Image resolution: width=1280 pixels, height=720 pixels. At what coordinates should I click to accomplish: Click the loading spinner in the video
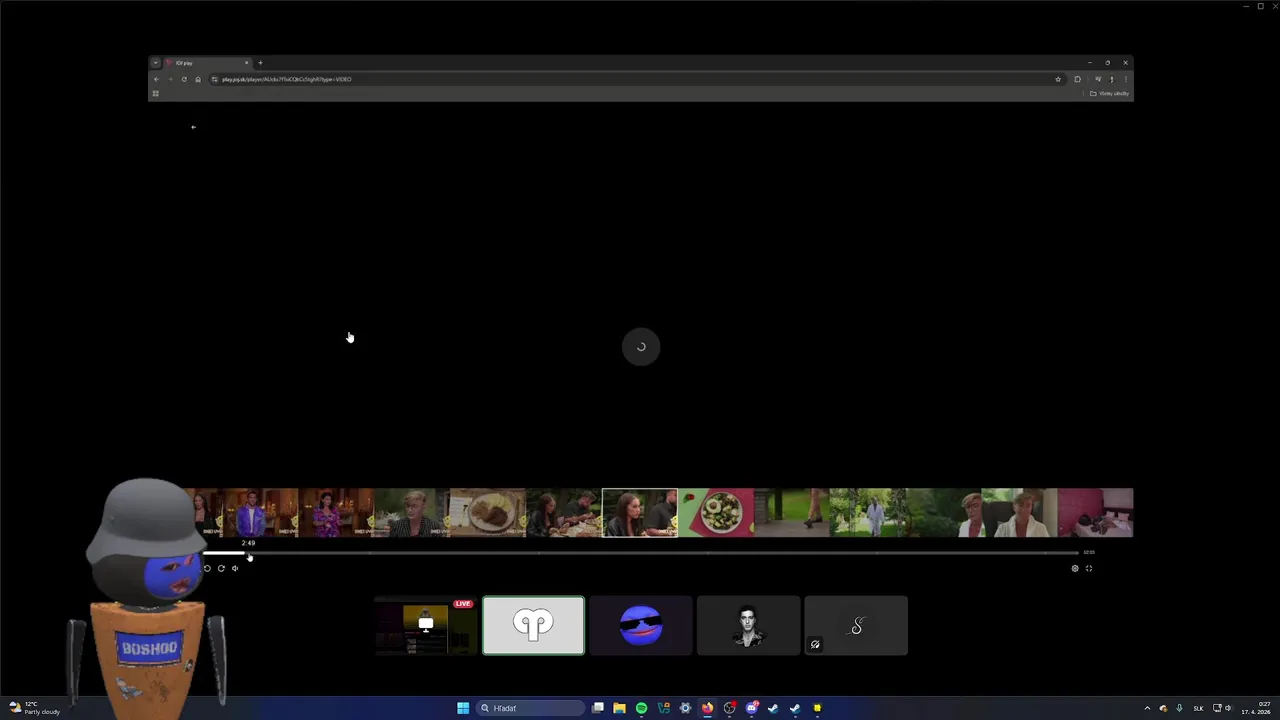(x=641, y=347)
